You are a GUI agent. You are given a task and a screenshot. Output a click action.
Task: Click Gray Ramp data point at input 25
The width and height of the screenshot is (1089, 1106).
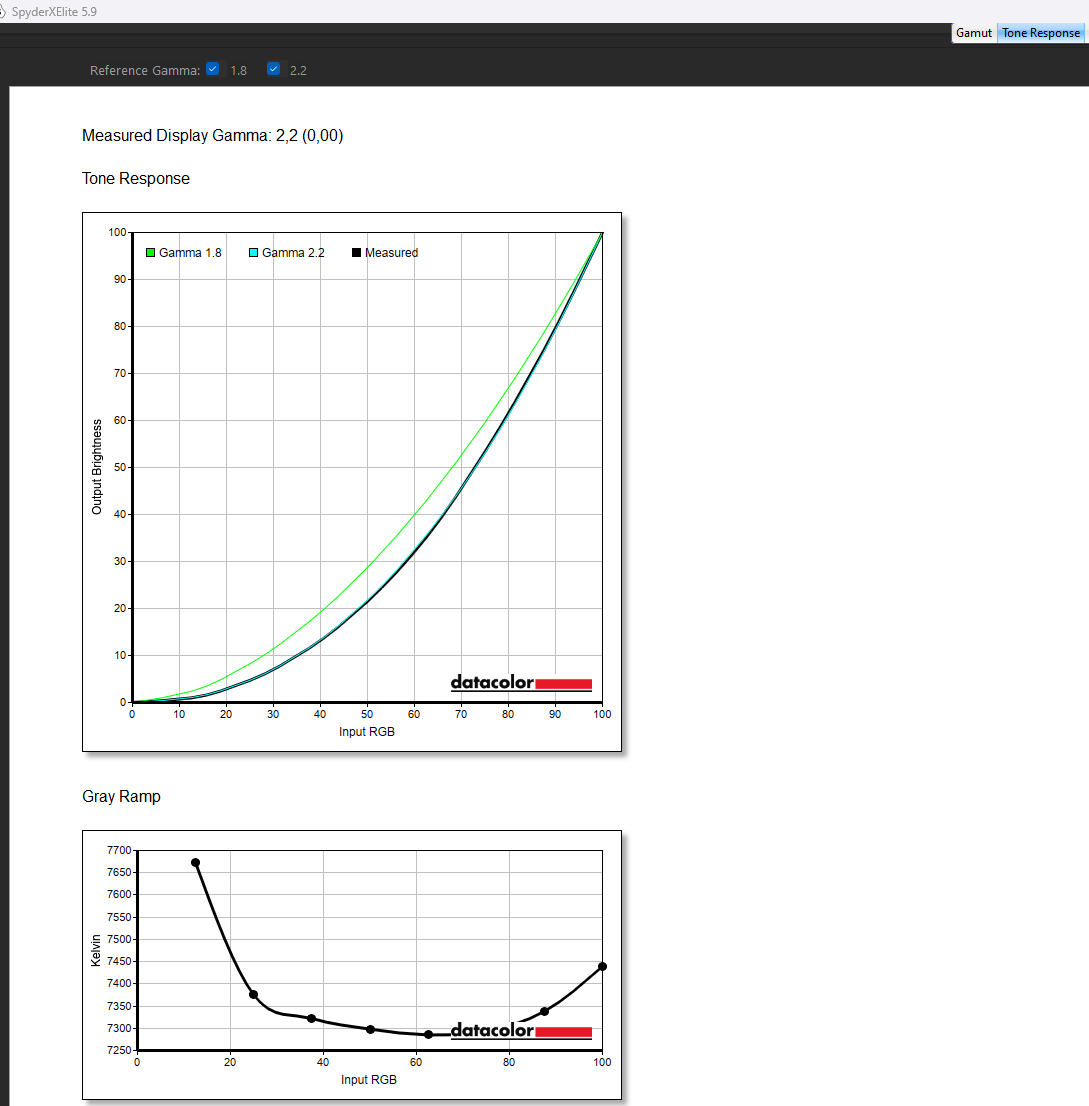point(253,994)
